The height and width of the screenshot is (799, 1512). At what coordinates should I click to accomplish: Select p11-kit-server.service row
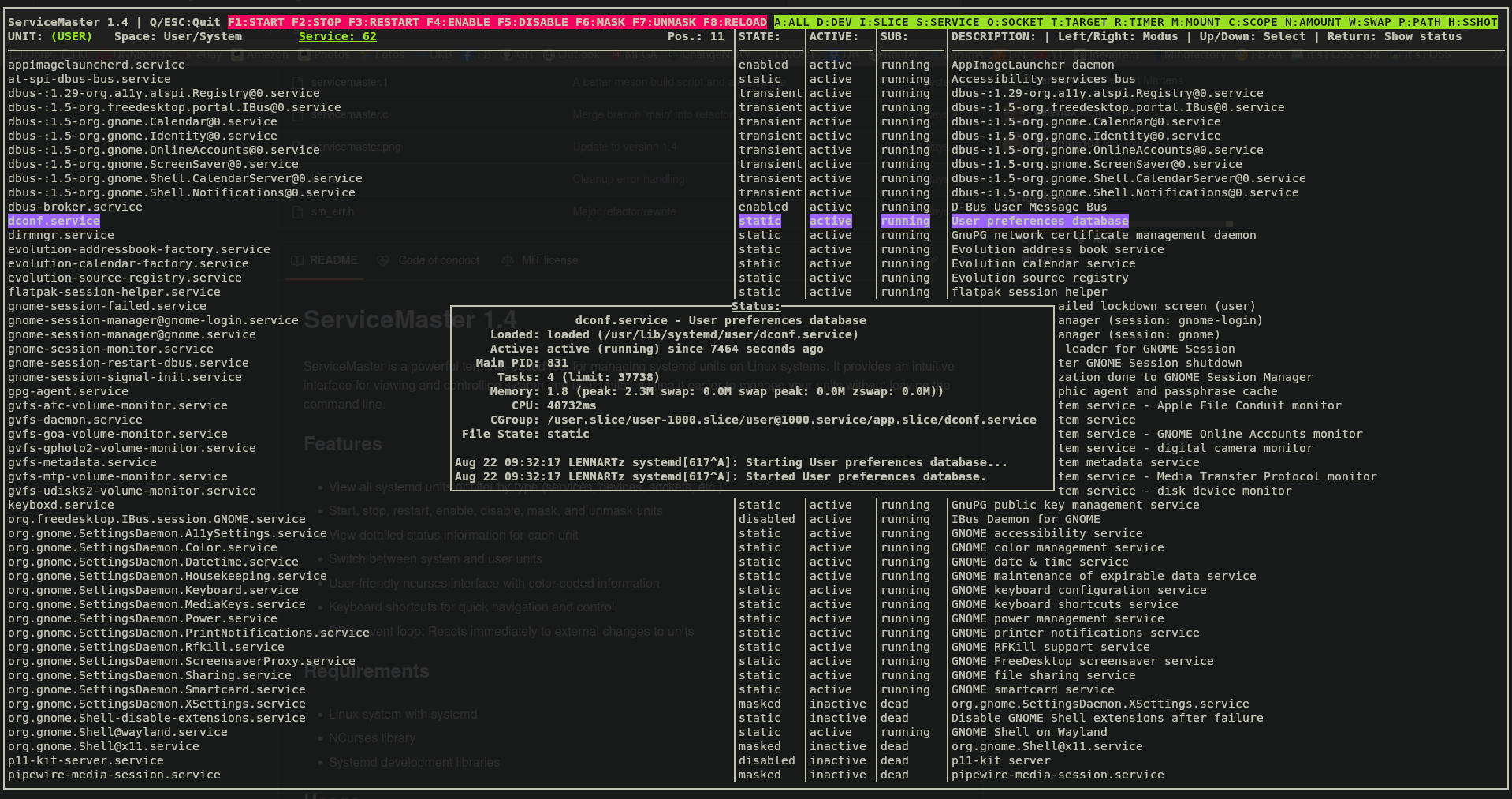click(86, 760)
